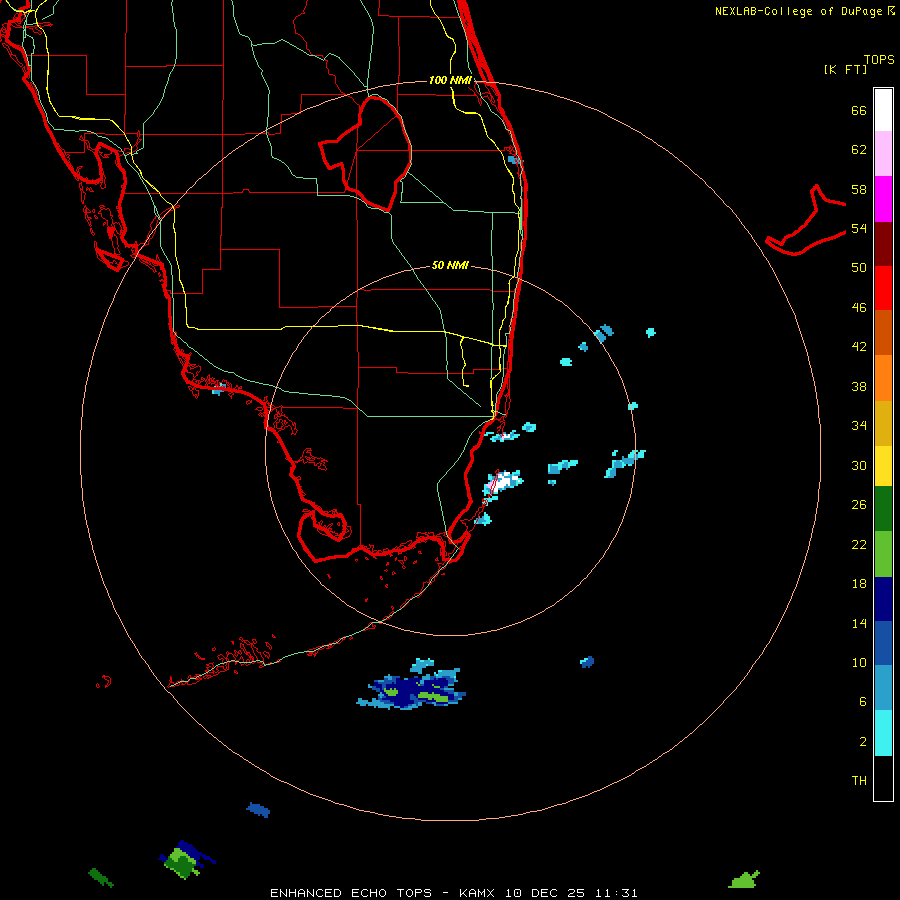Click the 30 value on the legend
The width and height of the screenshot is (900, 900).
pos(859,465)
